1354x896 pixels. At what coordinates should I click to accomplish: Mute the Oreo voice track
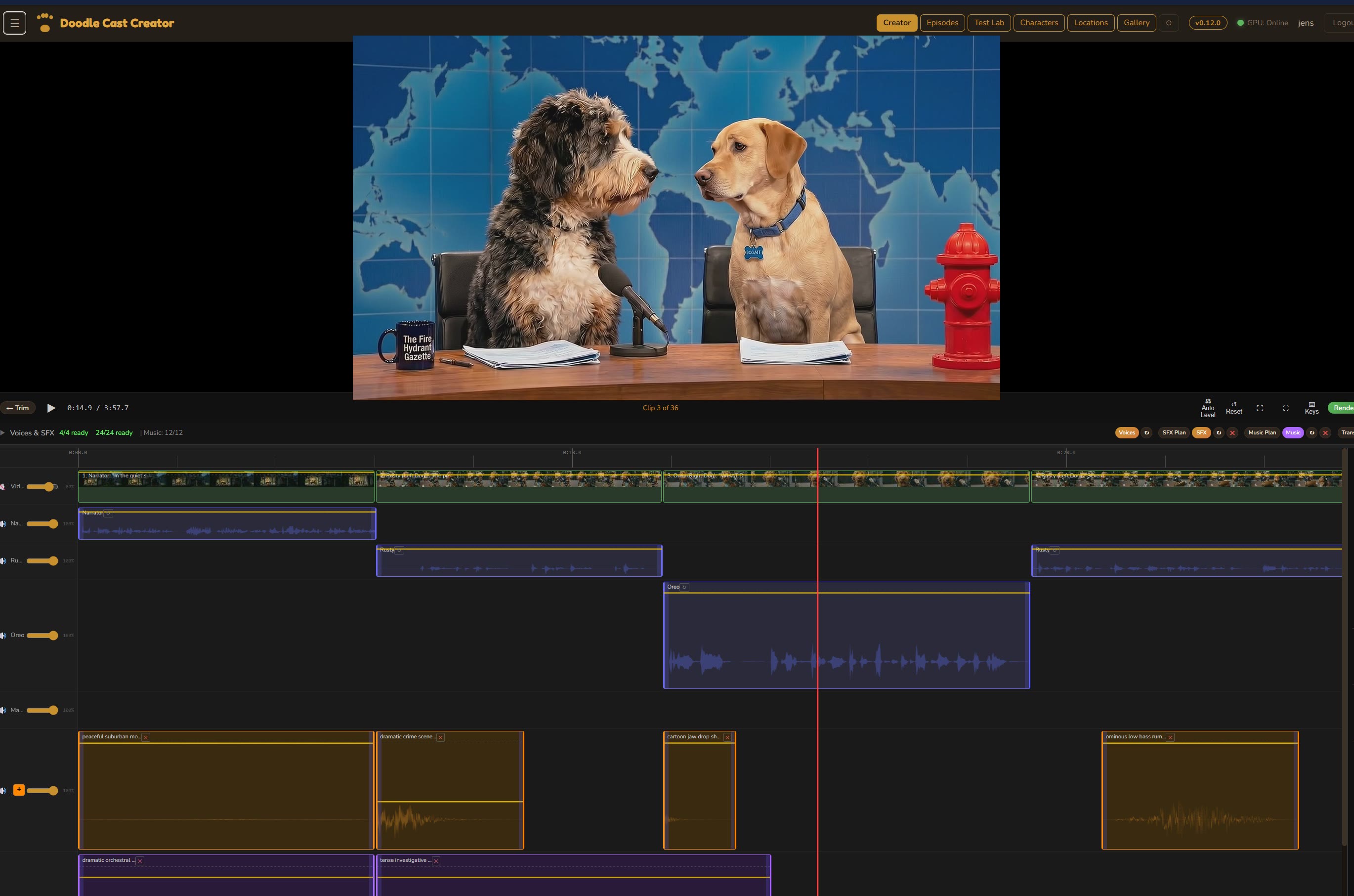click(x=4, y=635)
